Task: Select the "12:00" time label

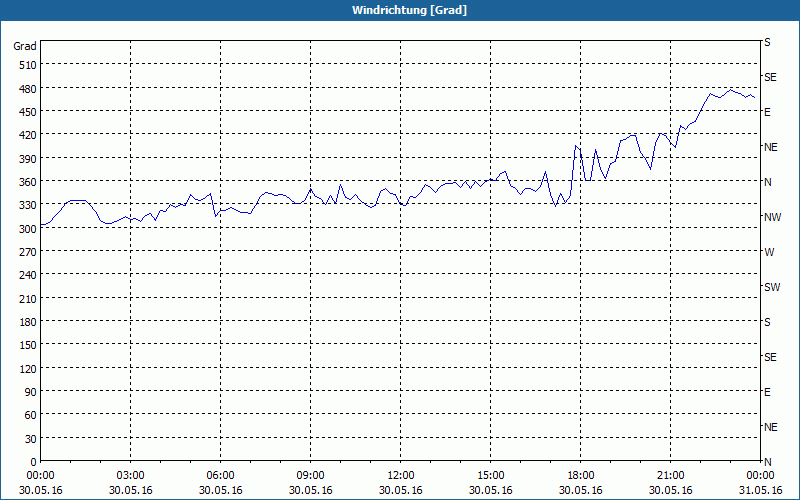Action: [x=401, y=476]
